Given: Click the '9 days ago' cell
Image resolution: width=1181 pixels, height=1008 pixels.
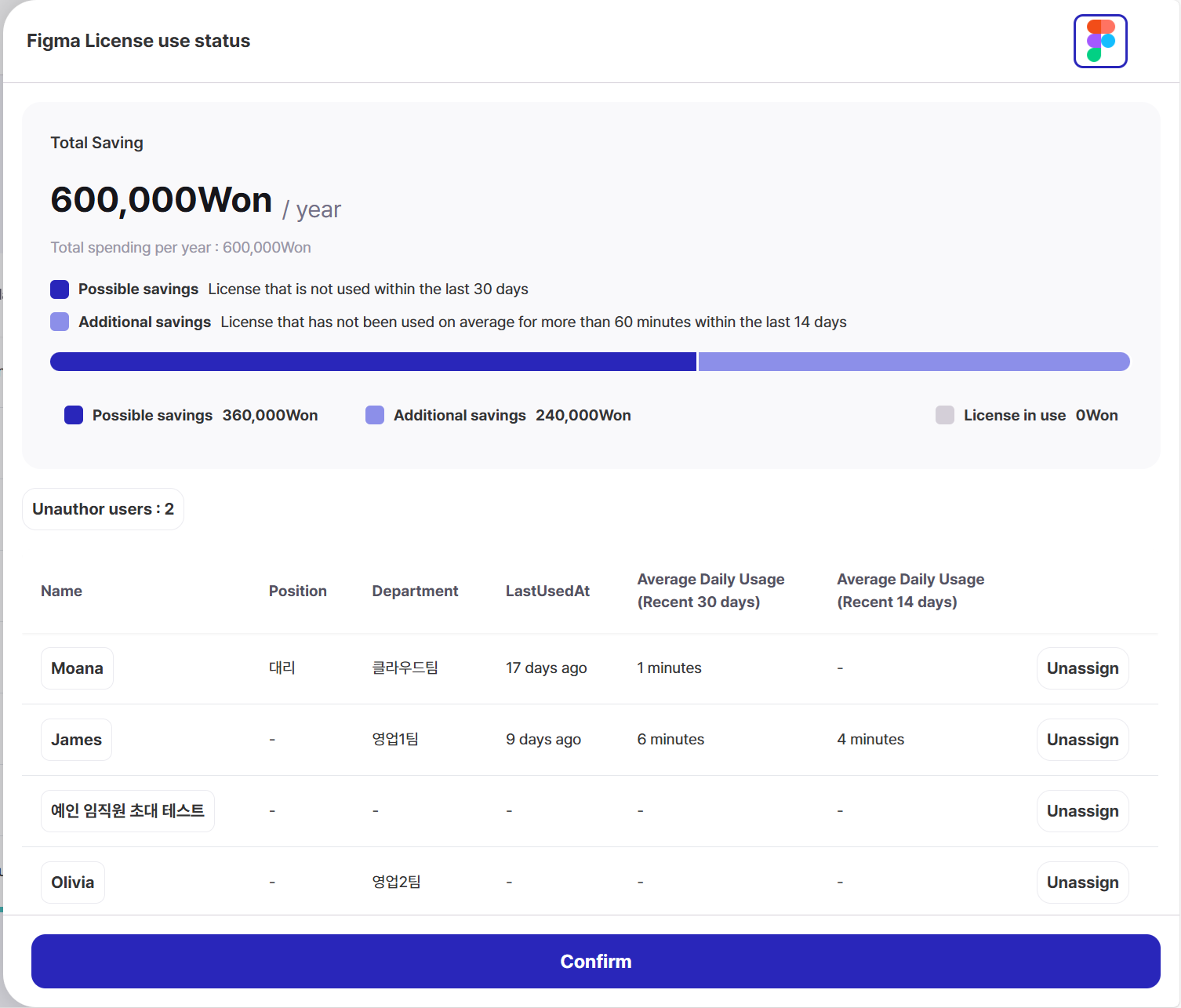Looking at the screenshot, I should click(x=543, y=739).
